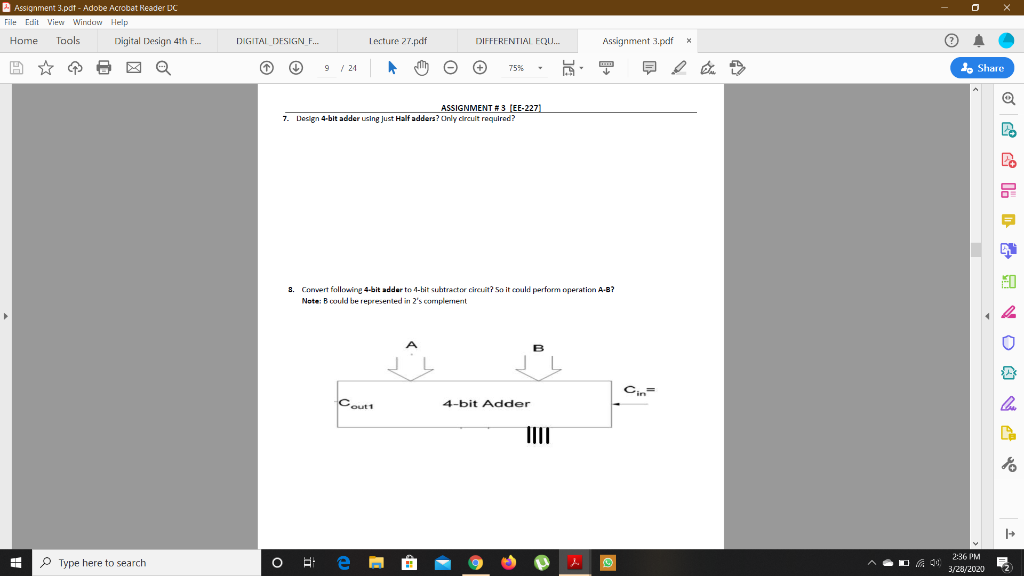Expand the navigation pane with left arrow
This screenshot has height=576, width=1024.
pyautogui.click(x=6, y=315)
